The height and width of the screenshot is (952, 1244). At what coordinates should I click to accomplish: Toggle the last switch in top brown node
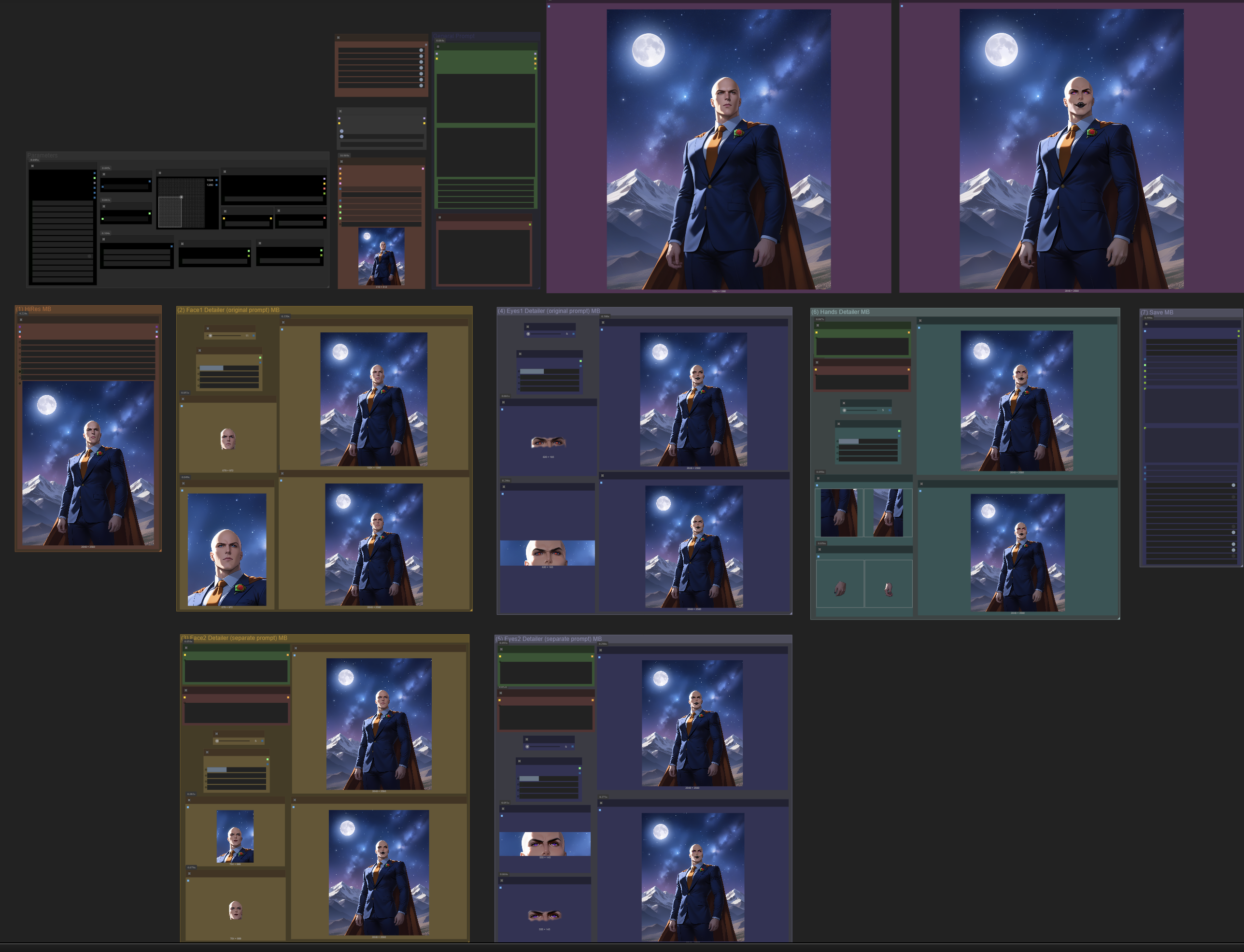421,85
